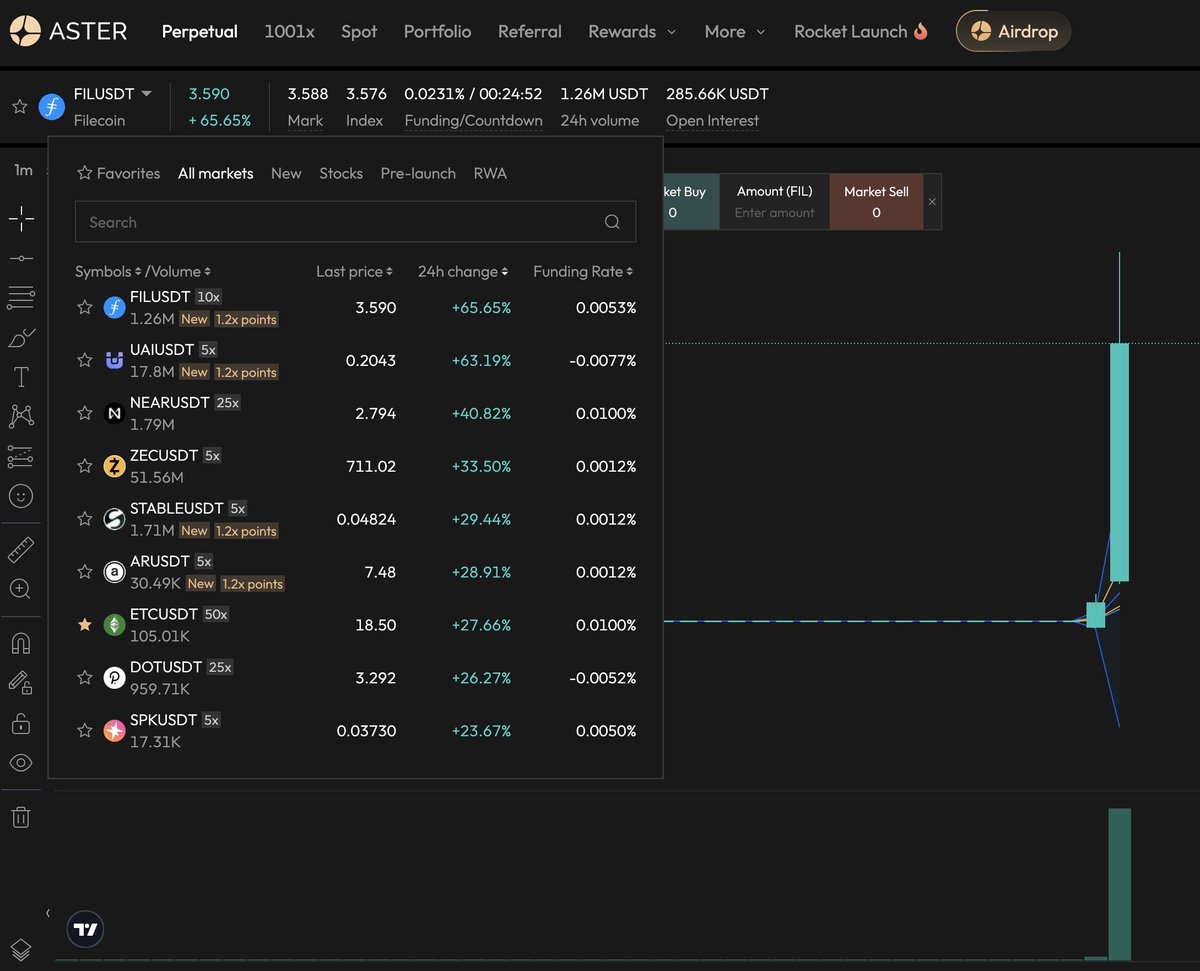Toggle stay in drawing mode
Image resolution: width=1200 pixels, height=971 pixels.
(21, 683)
